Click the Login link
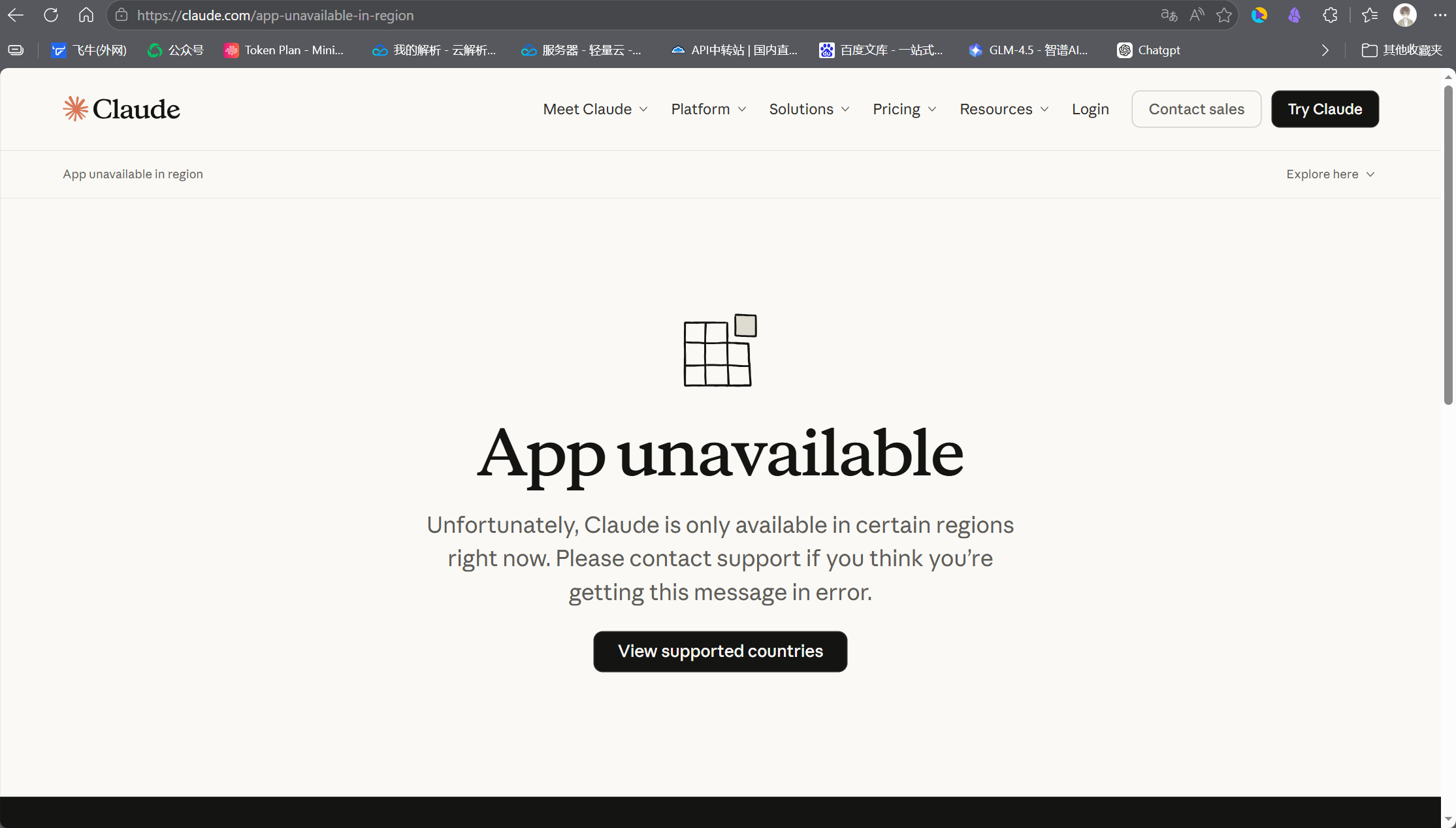The width and height of the screenshot is (1456, 828). [x=1090, y=109]
